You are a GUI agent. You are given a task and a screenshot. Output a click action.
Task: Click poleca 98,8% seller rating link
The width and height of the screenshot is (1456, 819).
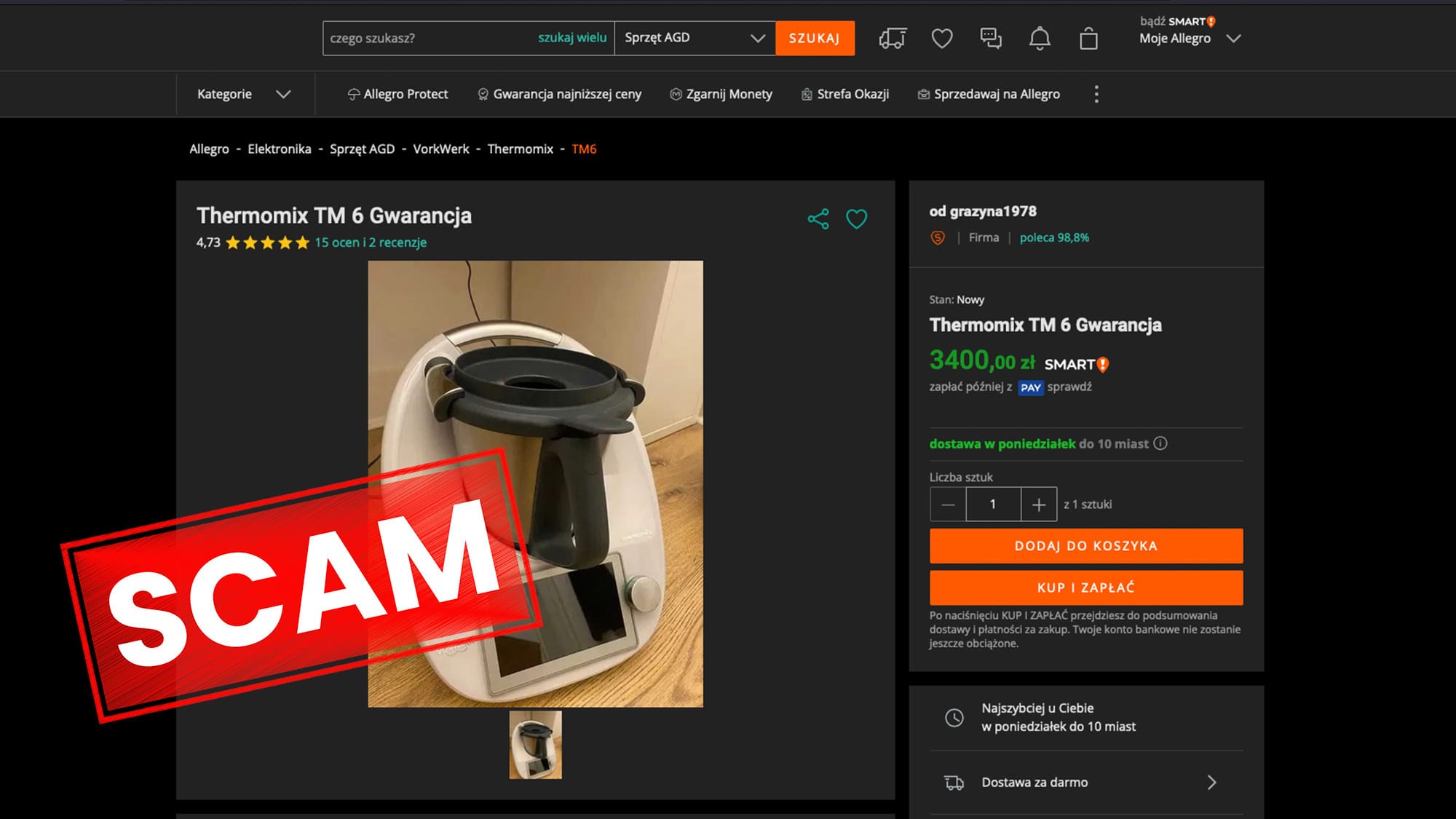(x=1054, y=237)
